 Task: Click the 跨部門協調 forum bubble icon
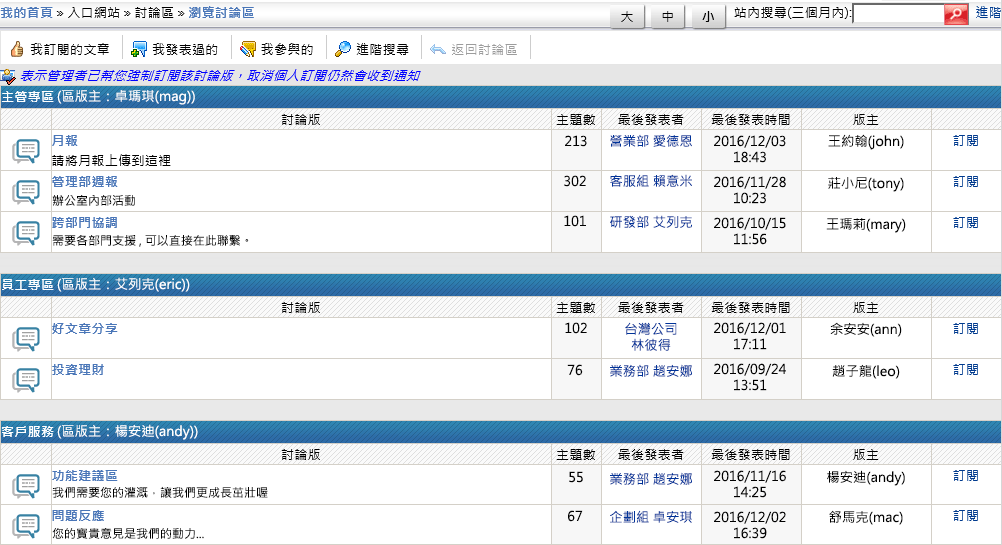coord(26,232)
